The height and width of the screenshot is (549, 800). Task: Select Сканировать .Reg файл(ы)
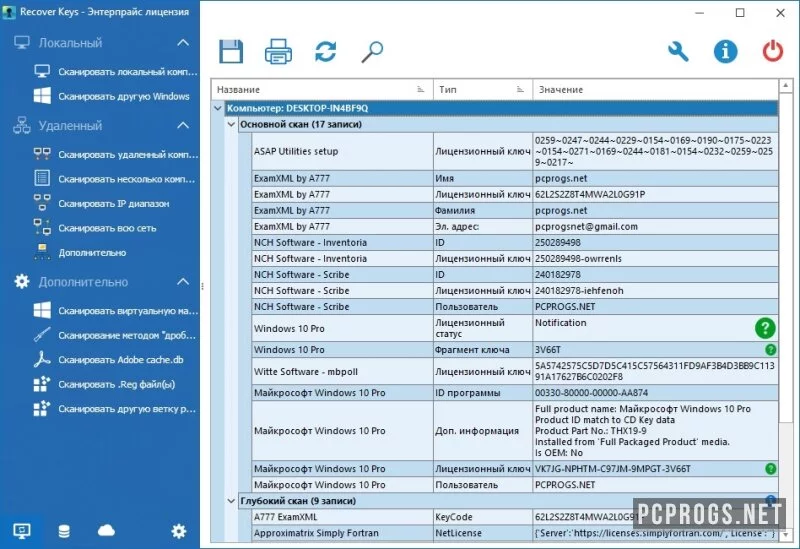tap(105, 384)
